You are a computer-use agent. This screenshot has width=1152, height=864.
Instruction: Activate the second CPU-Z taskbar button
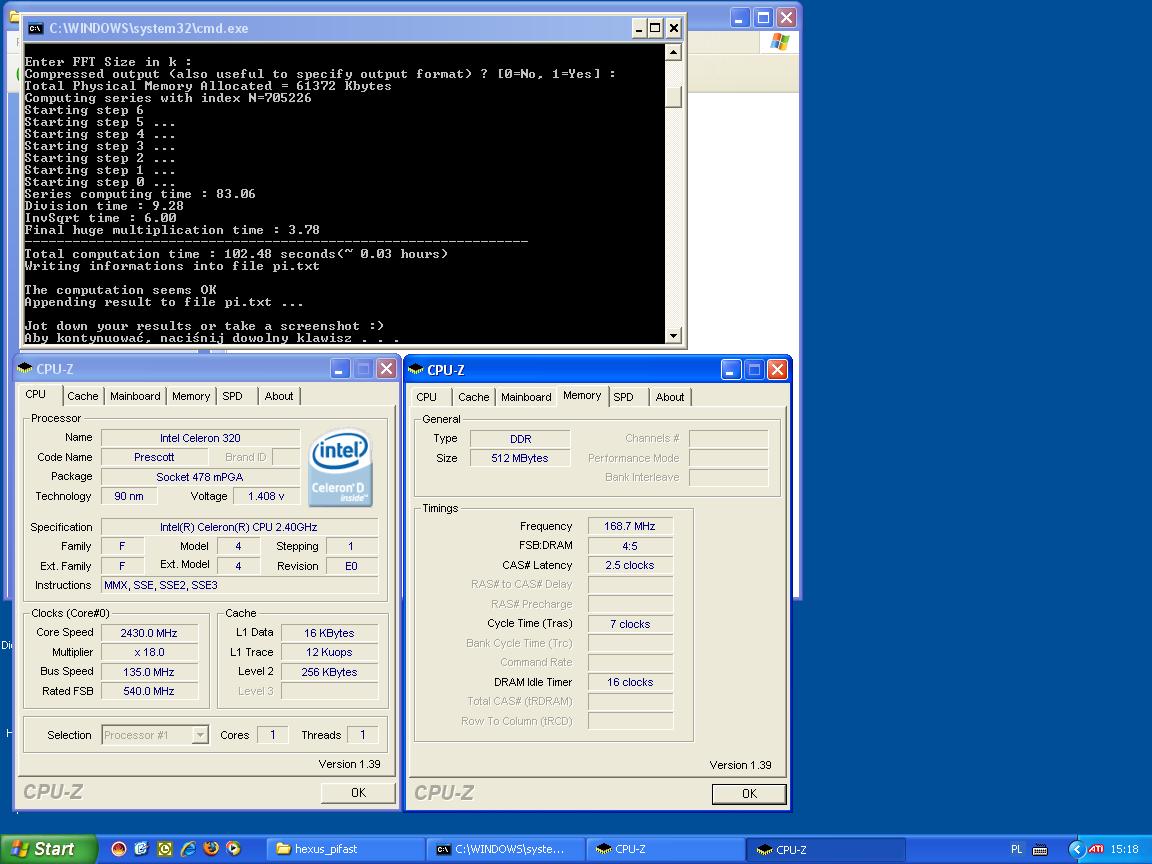click(826, 850)
